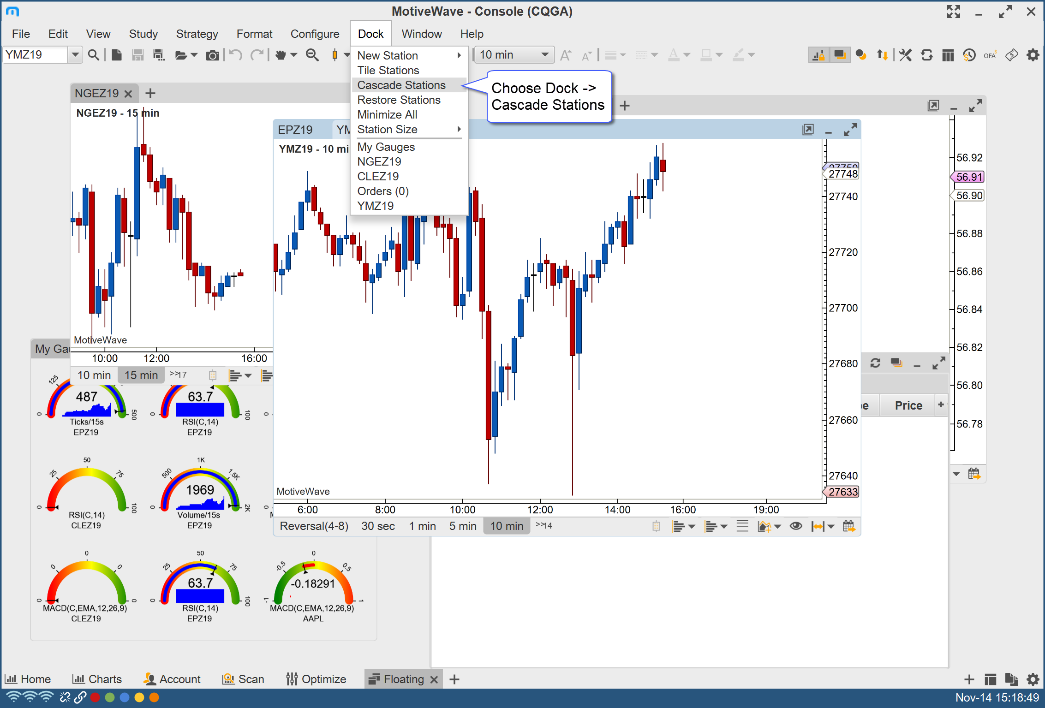Click the new chart page icon
Screen dimensions: 1045x708
pos(117,55)
